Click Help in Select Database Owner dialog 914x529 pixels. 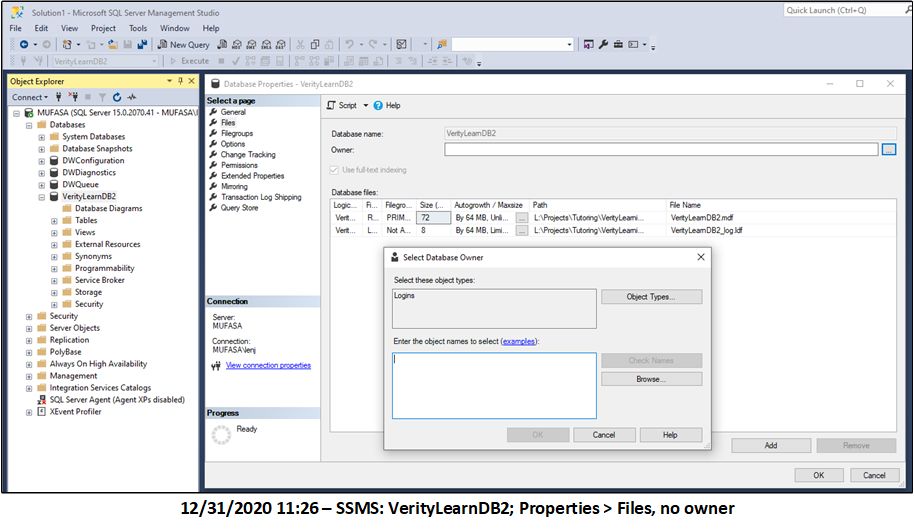click(670, 435)
